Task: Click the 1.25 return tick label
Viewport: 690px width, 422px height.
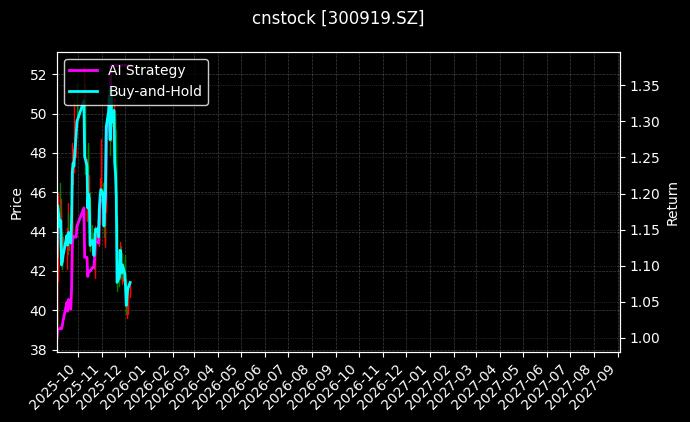Action: tap(645, 158)
